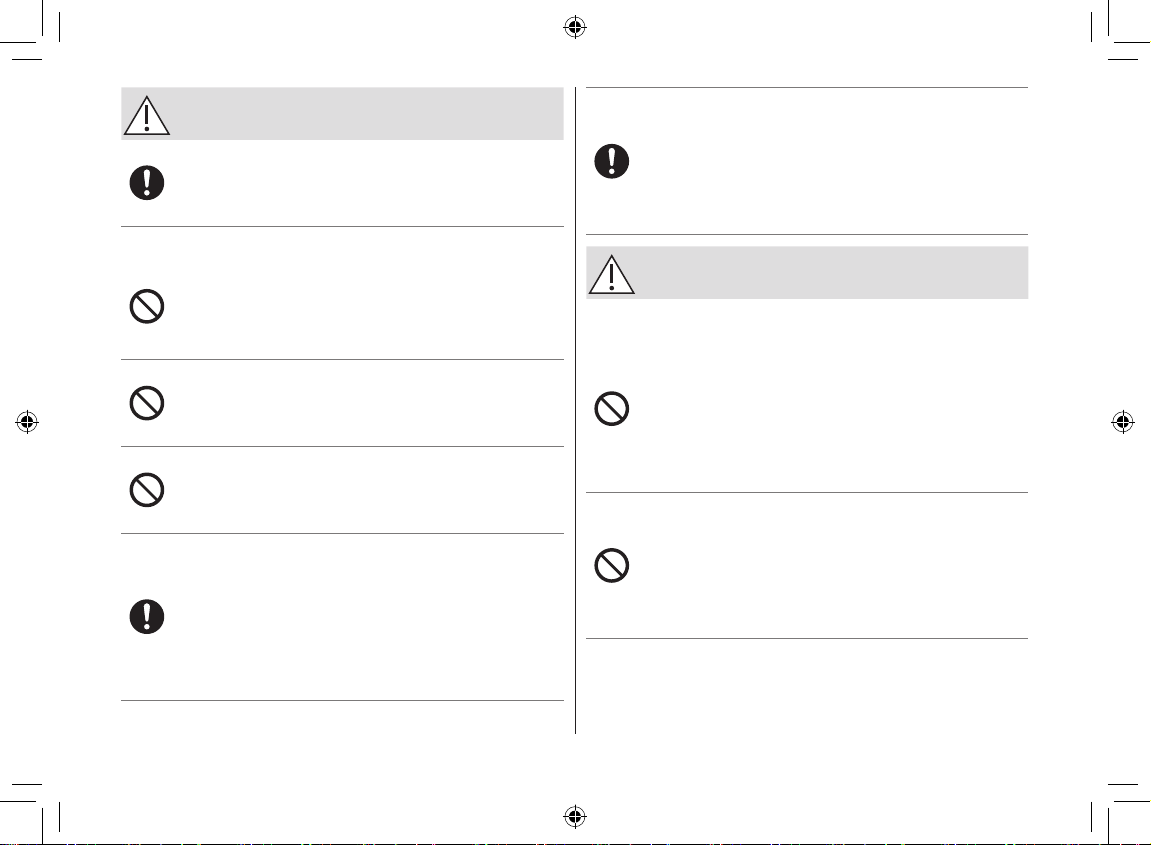The image size is (1151, 845).
Task: Click the crop marks in the bottom-right corner
Action: pyautogui.click(x=1120, y=813)
